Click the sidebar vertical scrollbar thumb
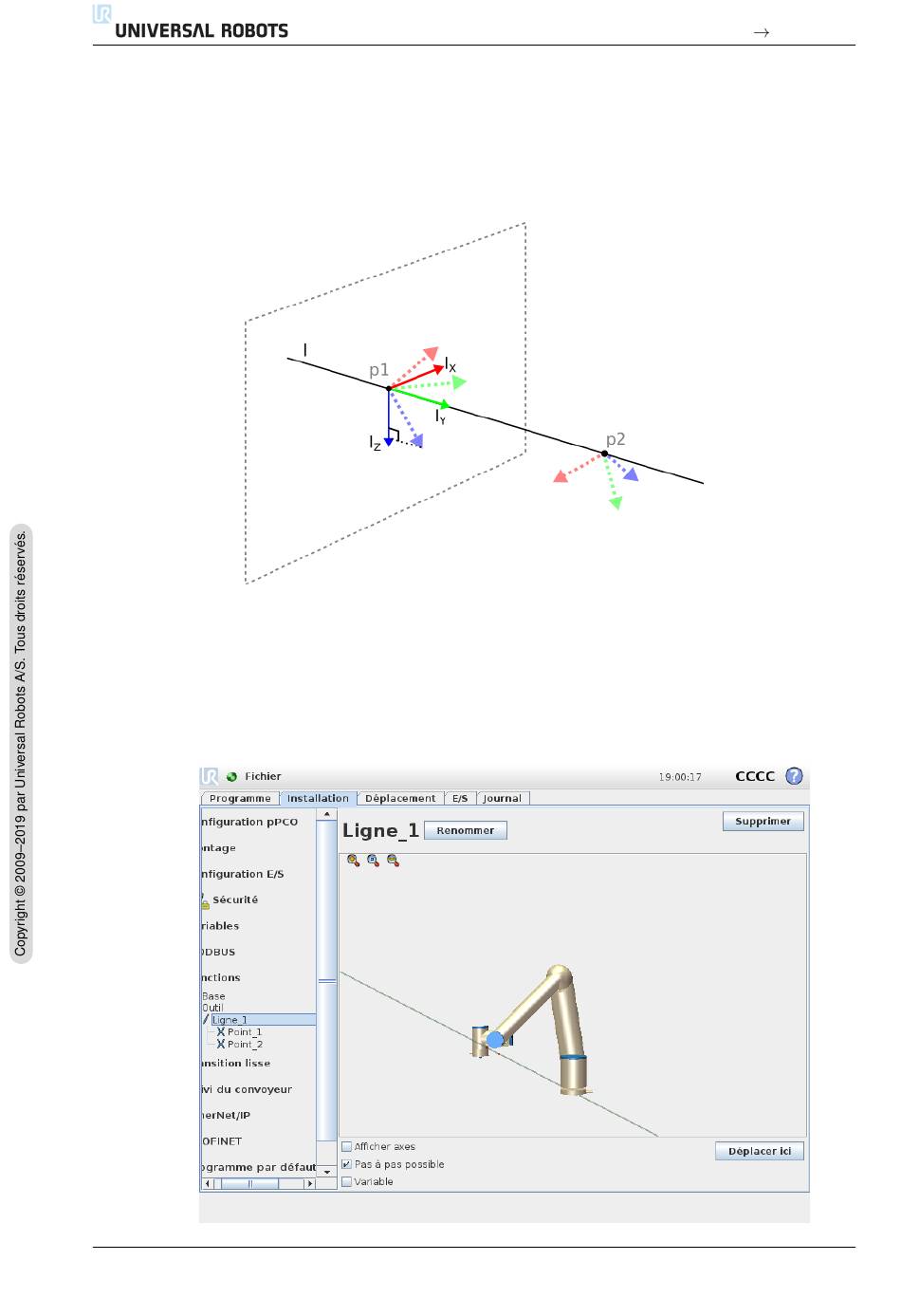The height and width of the screenshot is (1316, 901). [326, 982]
